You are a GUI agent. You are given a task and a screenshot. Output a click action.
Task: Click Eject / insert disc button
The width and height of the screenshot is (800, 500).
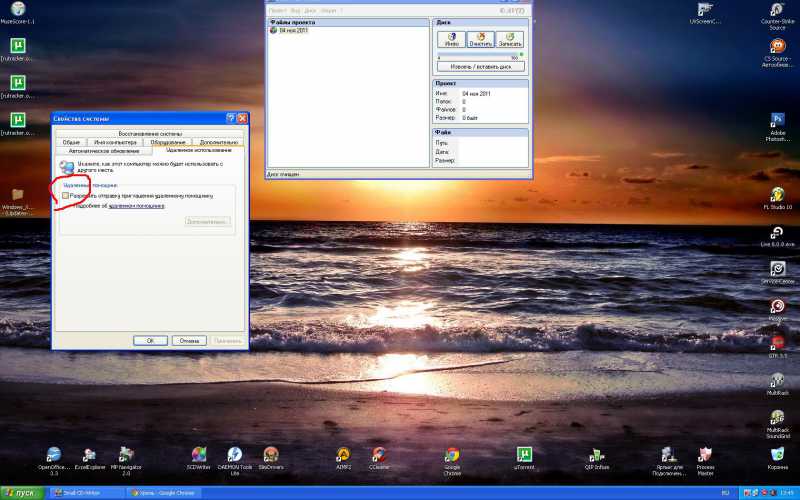click(481, 66)
